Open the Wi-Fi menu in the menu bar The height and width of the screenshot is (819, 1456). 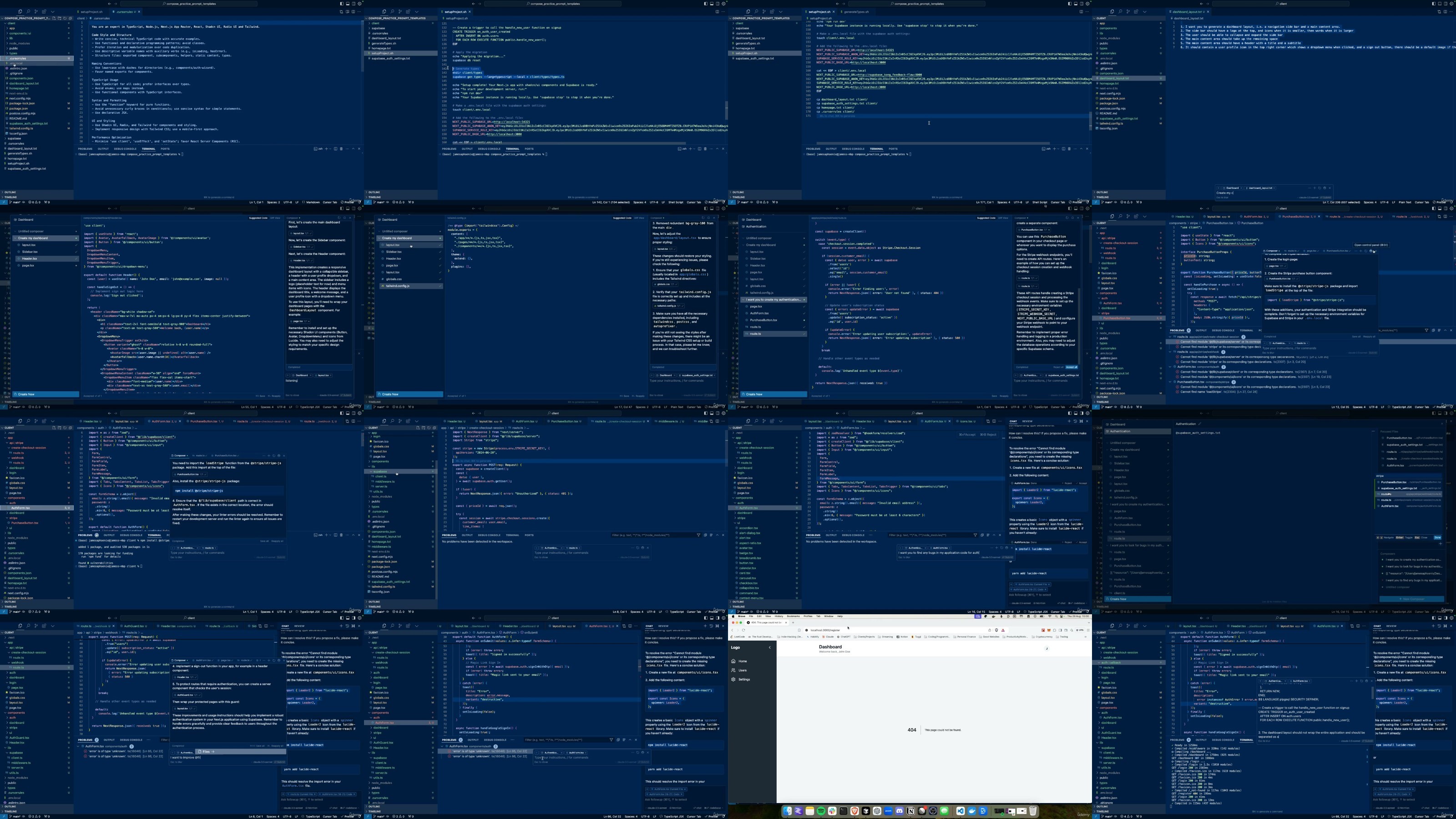(x=1050, y=616)
